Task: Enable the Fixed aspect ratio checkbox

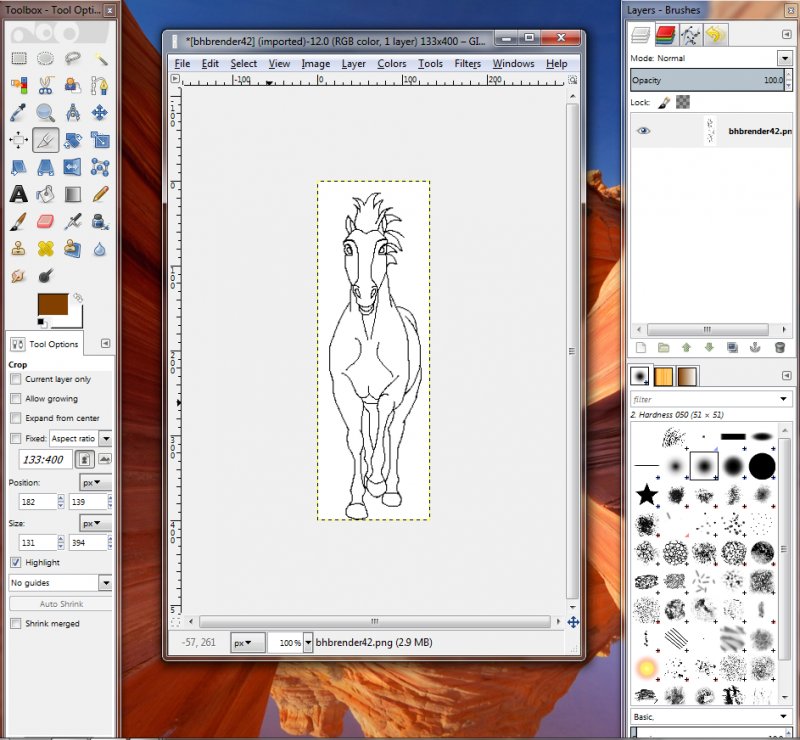Action: tap(16, 438)
